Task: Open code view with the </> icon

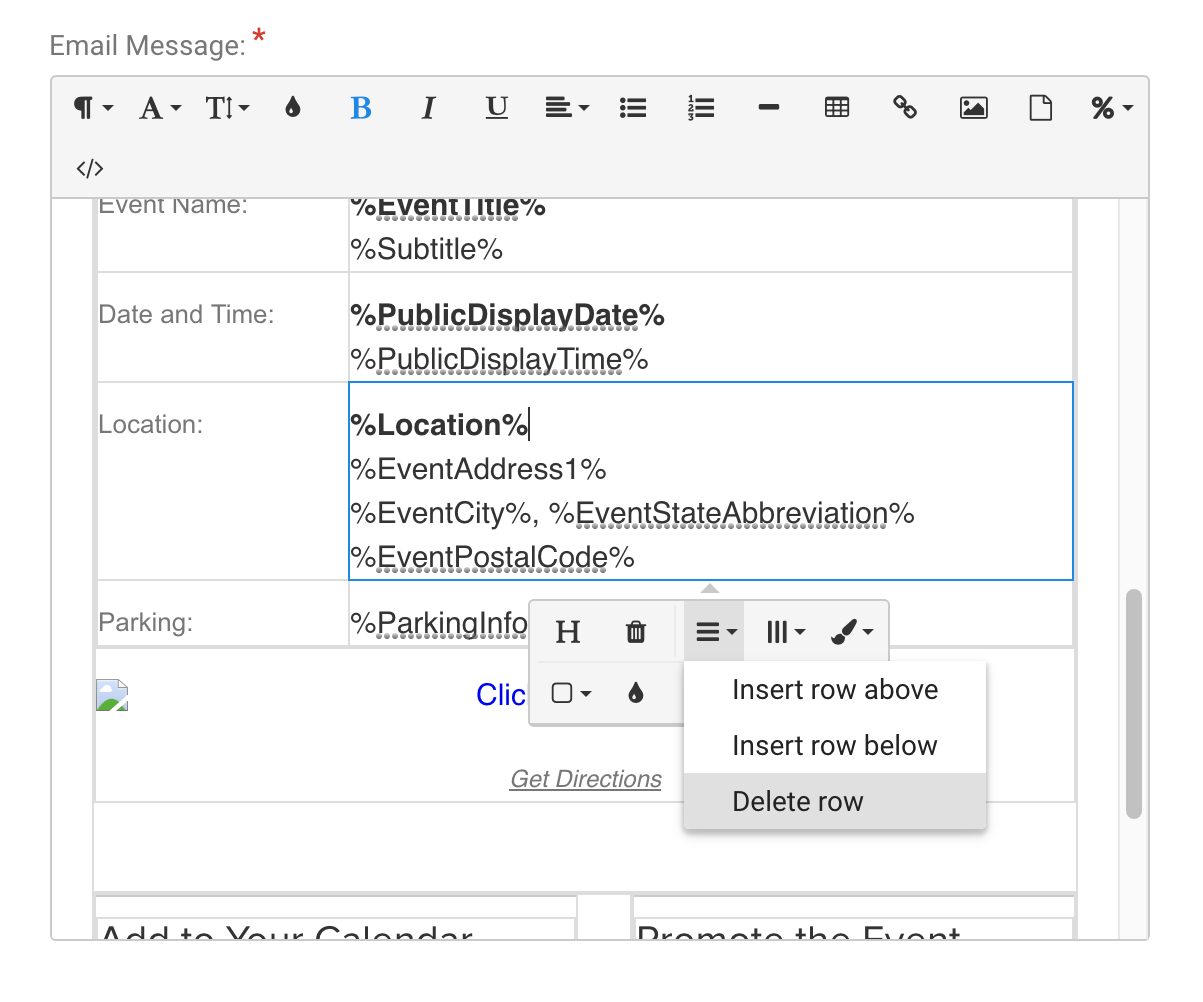Action: tap(90, 168)
